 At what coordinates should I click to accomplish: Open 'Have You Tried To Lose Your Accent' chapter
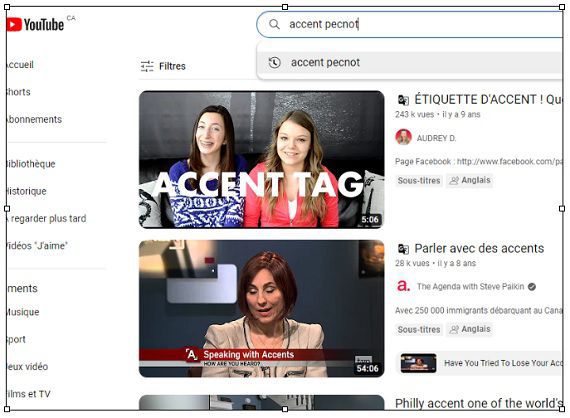tap(480, 363)
